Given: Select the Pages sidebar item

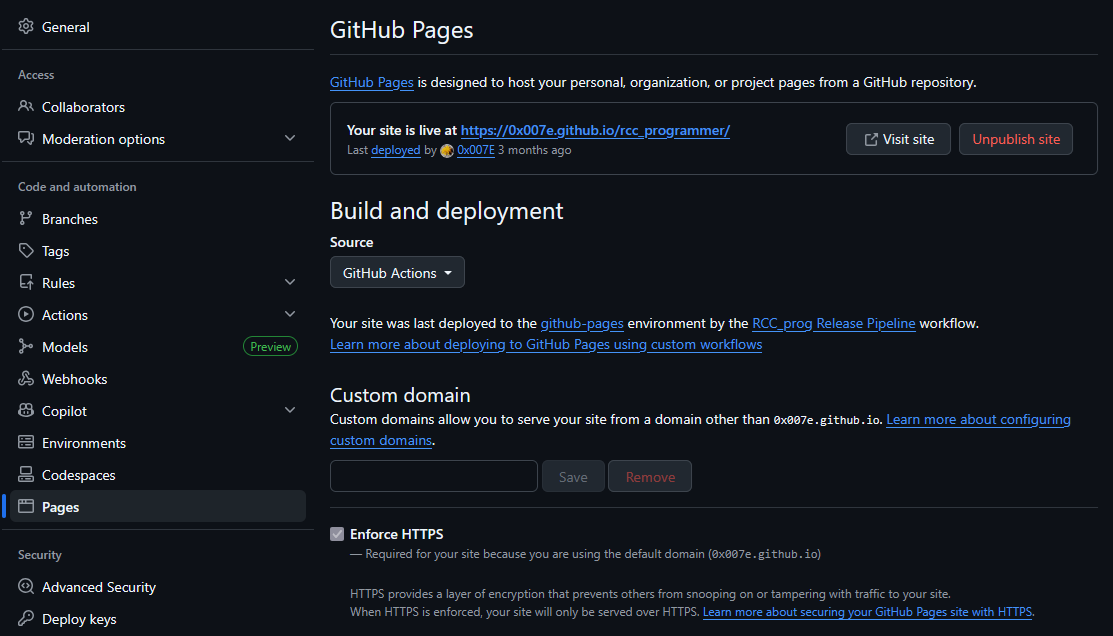Looking at the screenshot, I should click(158, 507).
